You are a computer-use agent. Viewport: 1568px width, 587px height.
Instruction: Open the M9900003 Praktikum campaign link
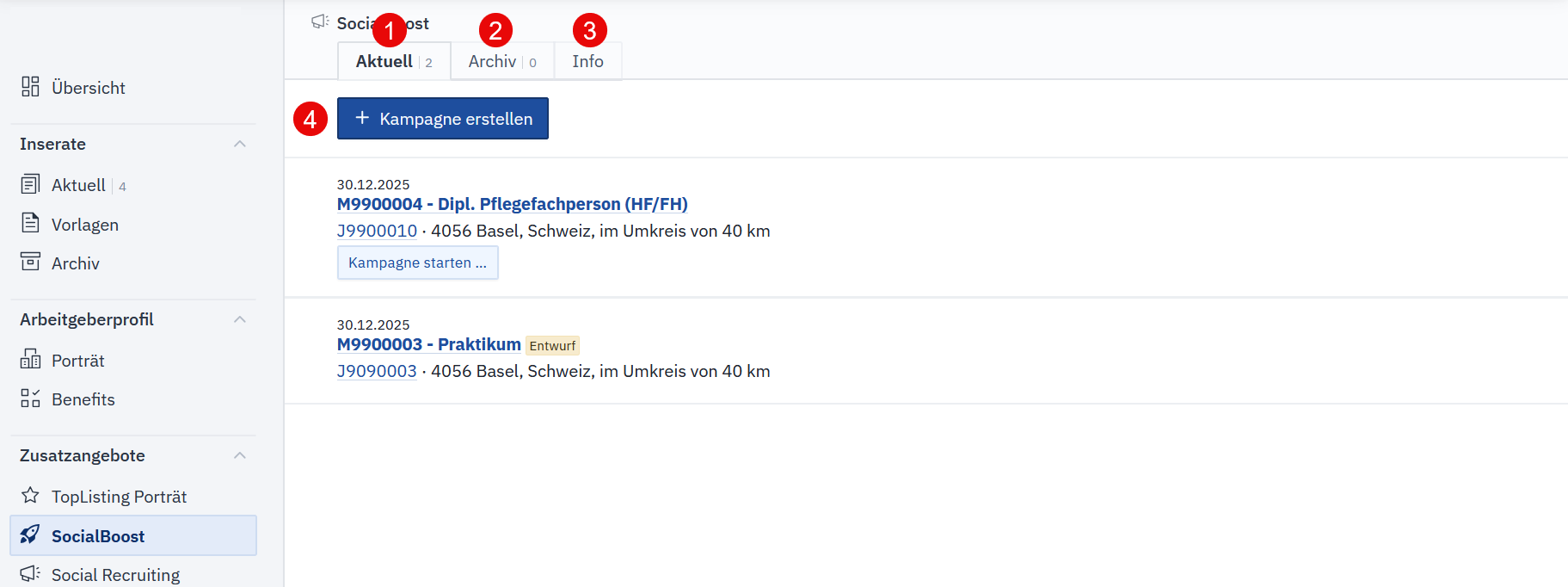click(428, 344)
